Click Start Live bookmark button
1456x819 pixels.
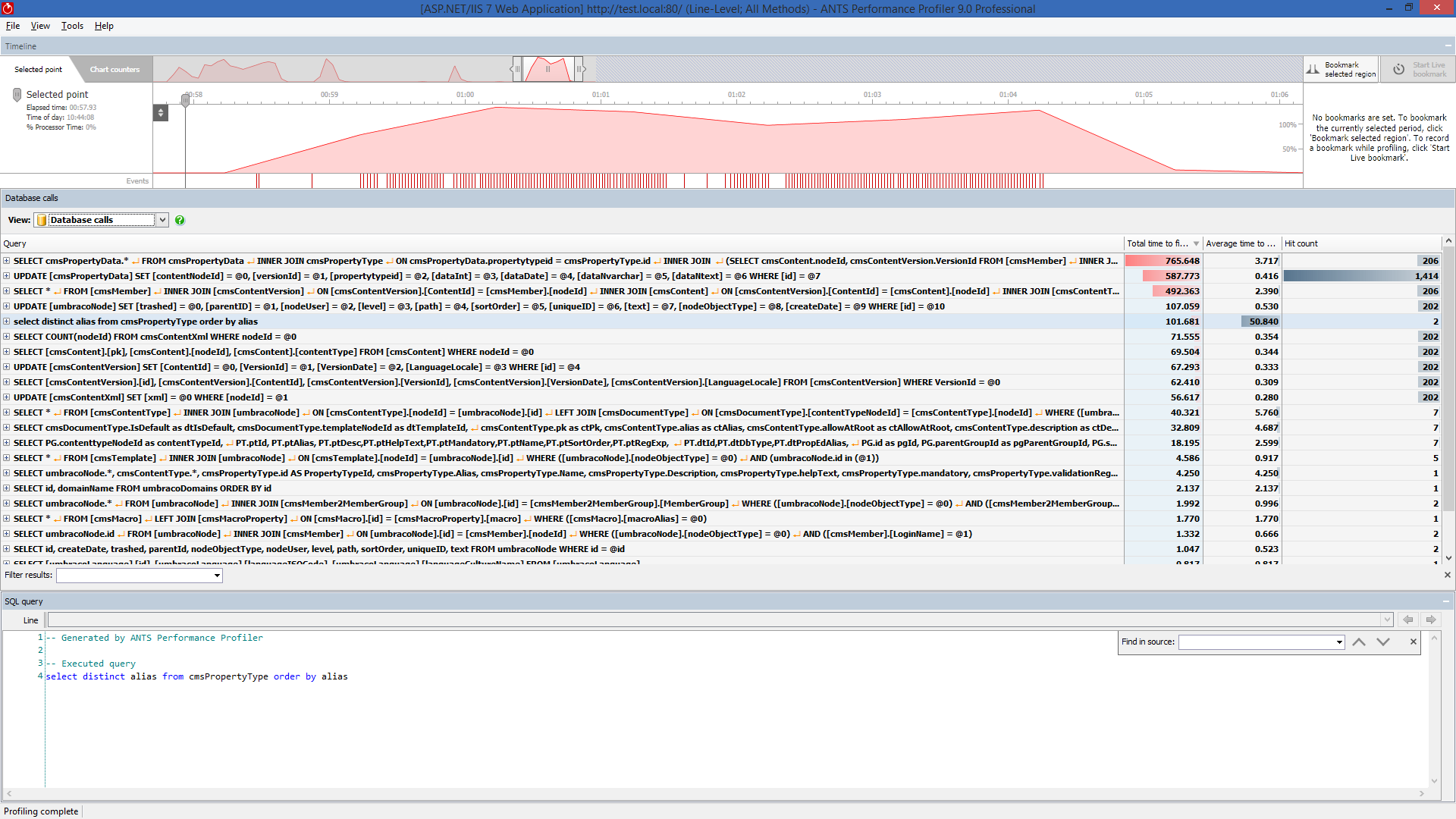pos(1418,69)
